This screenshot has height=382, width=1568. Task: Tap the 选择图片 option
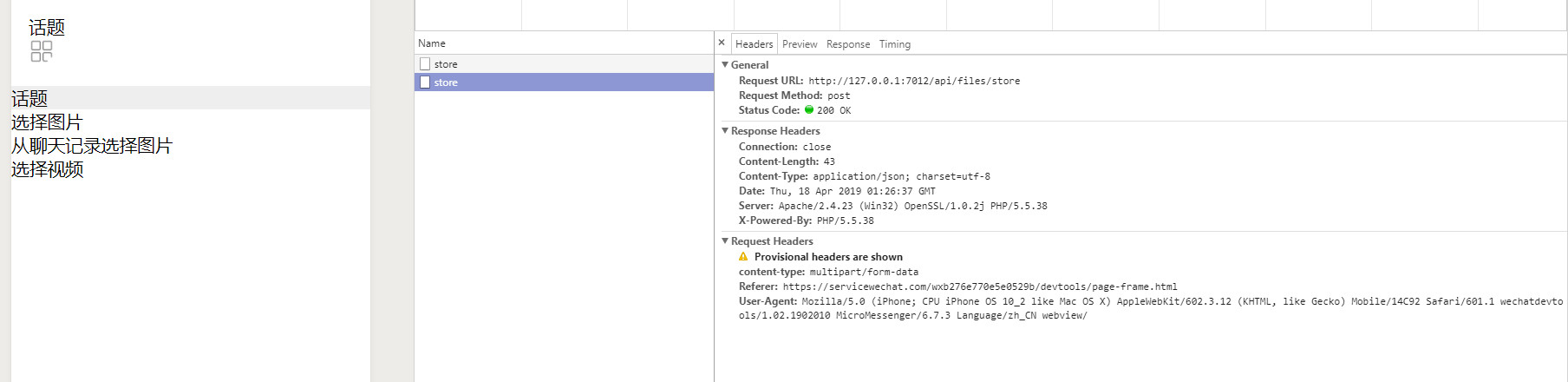coord(47,122)
